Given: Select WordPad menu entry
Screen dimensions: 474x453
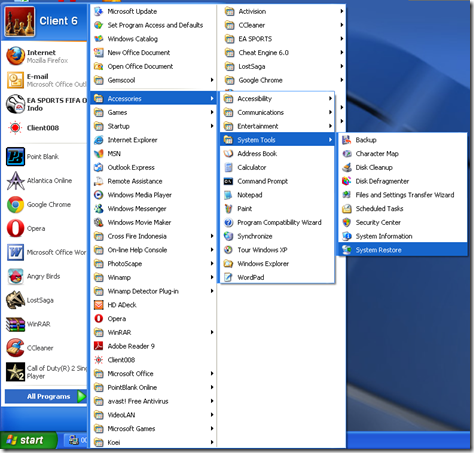Looking at the screenshot, I should pos(277,277).
